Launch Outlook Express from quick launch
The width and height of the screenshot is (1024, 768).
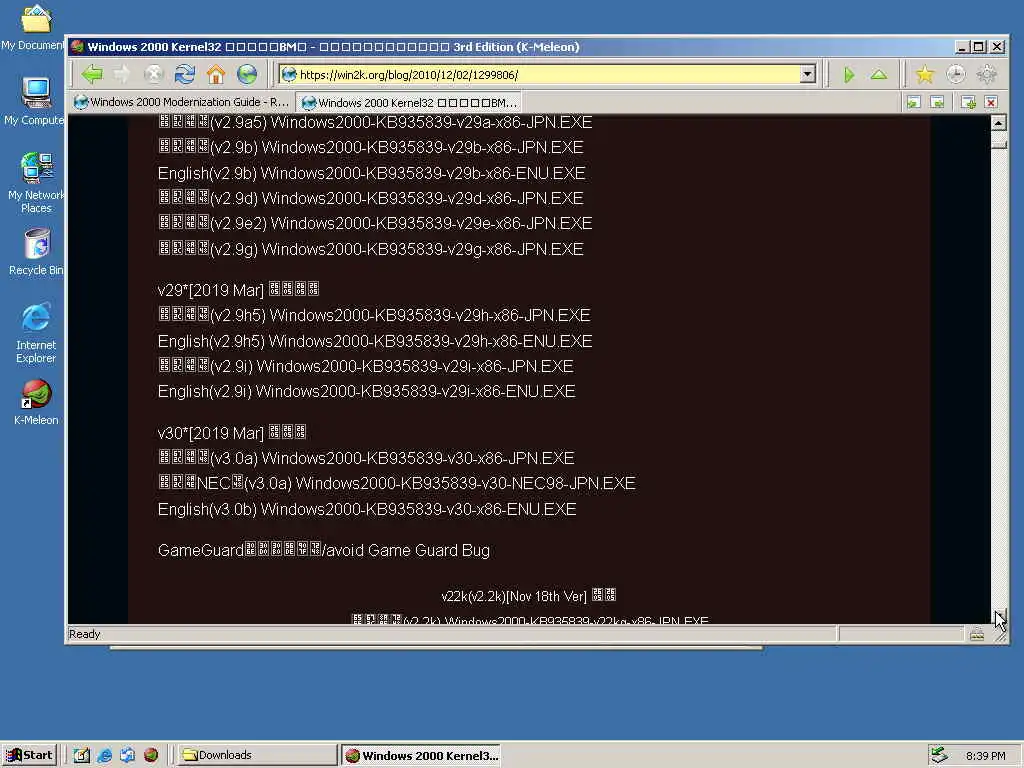(127, 755)
